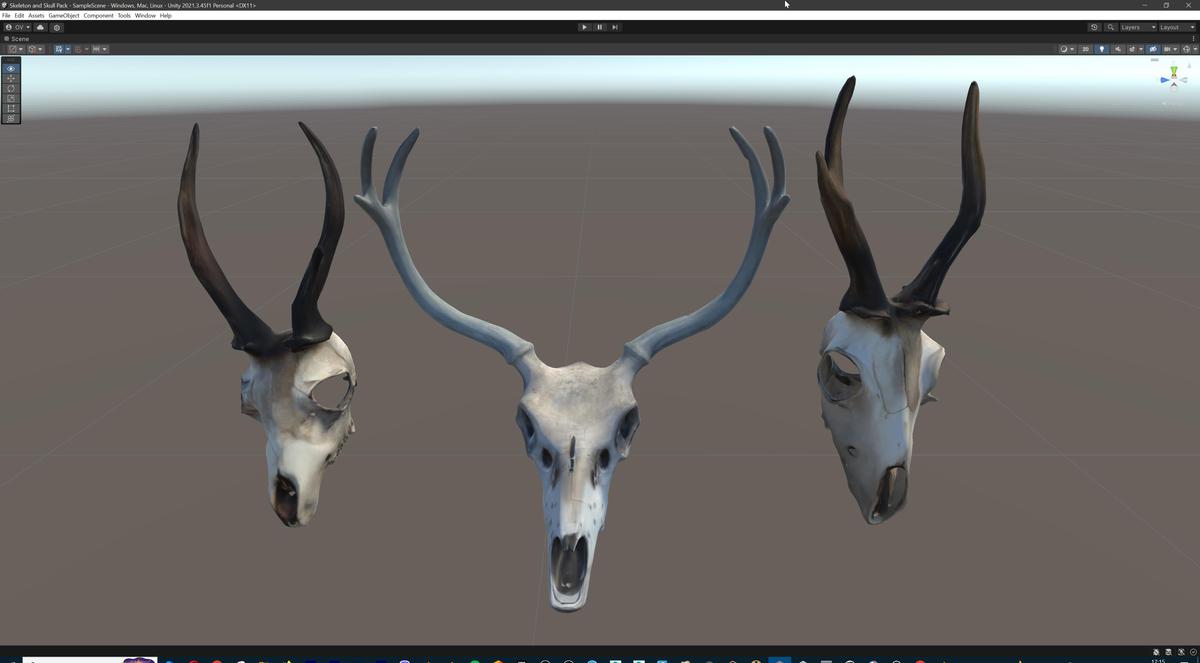Toggle scene lighting in the Scene view
Viewport: 1200px width, 663px height.
(x=1102, y=49)
